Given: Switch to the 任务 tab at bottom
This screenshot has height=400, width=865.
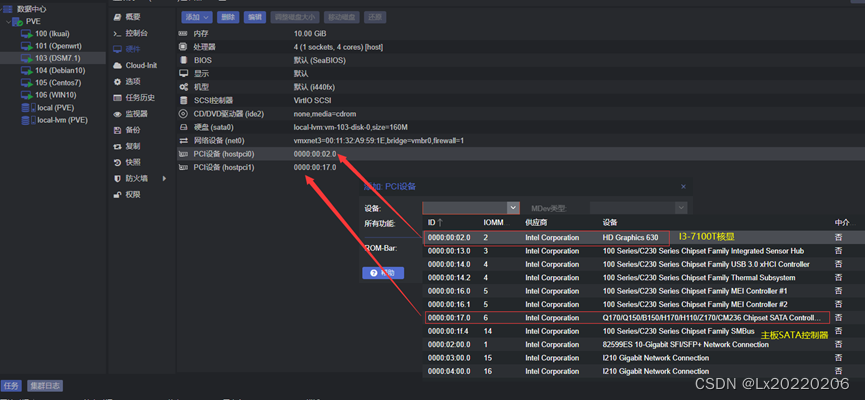Looking at the screenshot, I should [x=12, y=386].
